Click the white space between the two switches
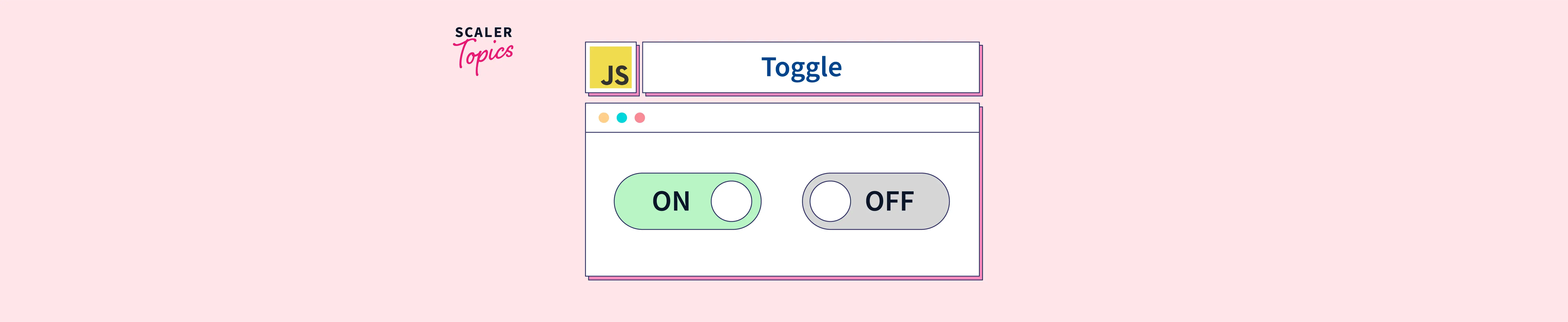 782,201
